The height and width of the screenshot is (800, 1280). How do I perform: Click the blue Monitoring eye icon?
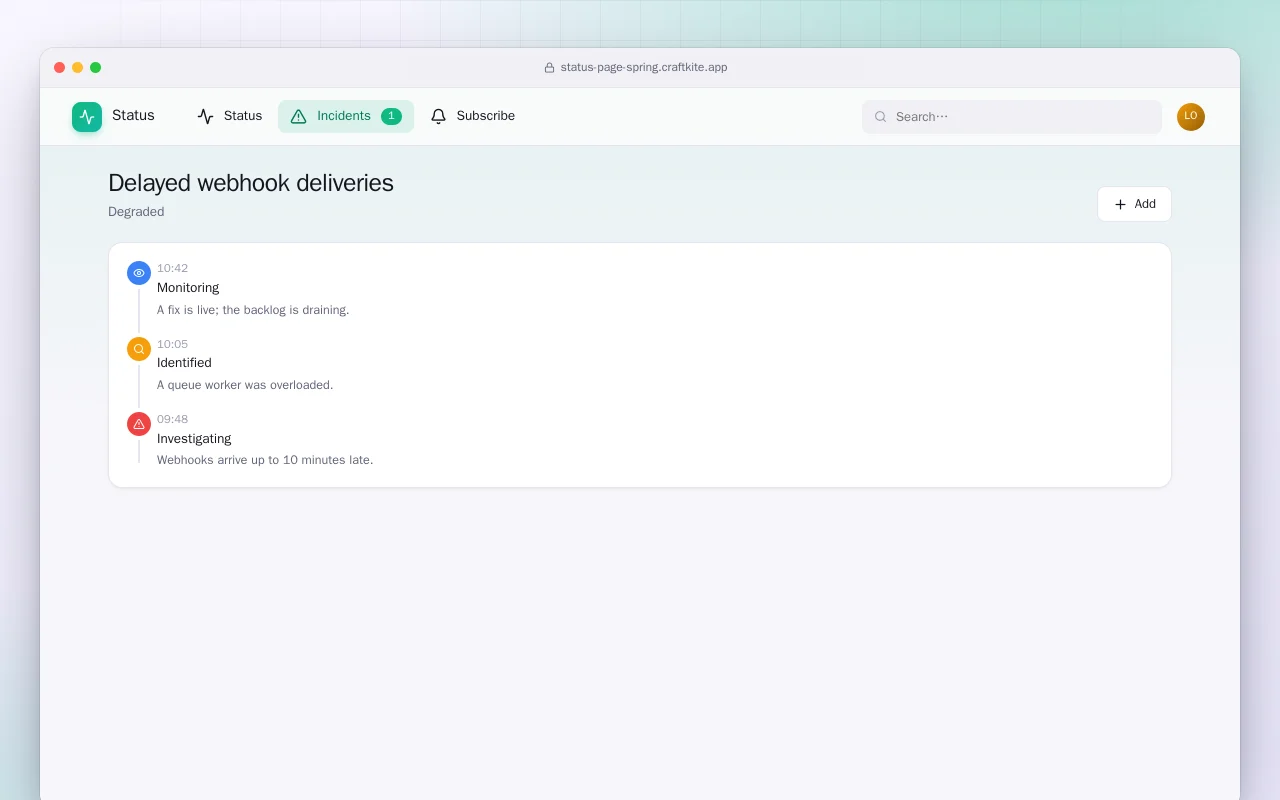(139, 273)
